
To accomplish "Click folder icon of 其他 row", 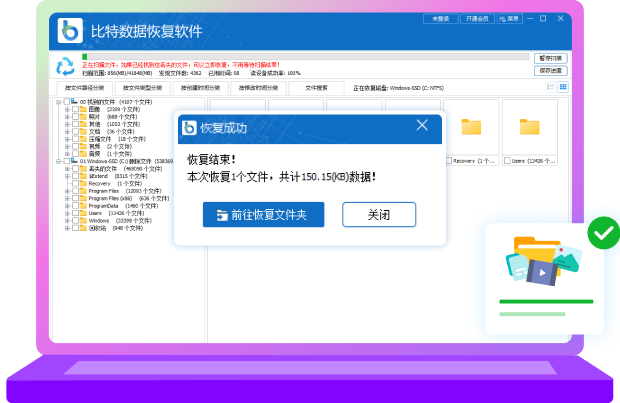I will pyautogui.click(x=83, y=124).
